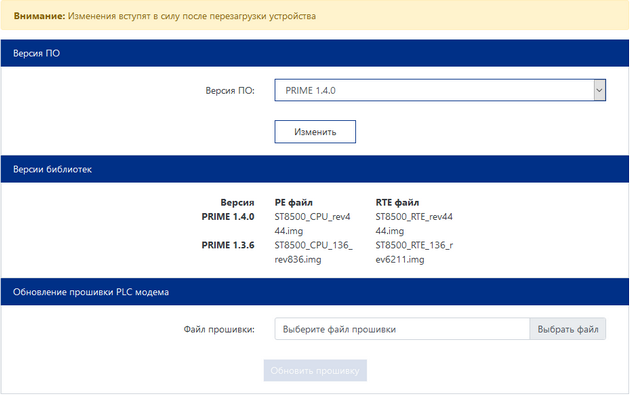Select the ST8500_RTE_136_rev6211.img file name
The image size is (630, 395).
point(414,252)
